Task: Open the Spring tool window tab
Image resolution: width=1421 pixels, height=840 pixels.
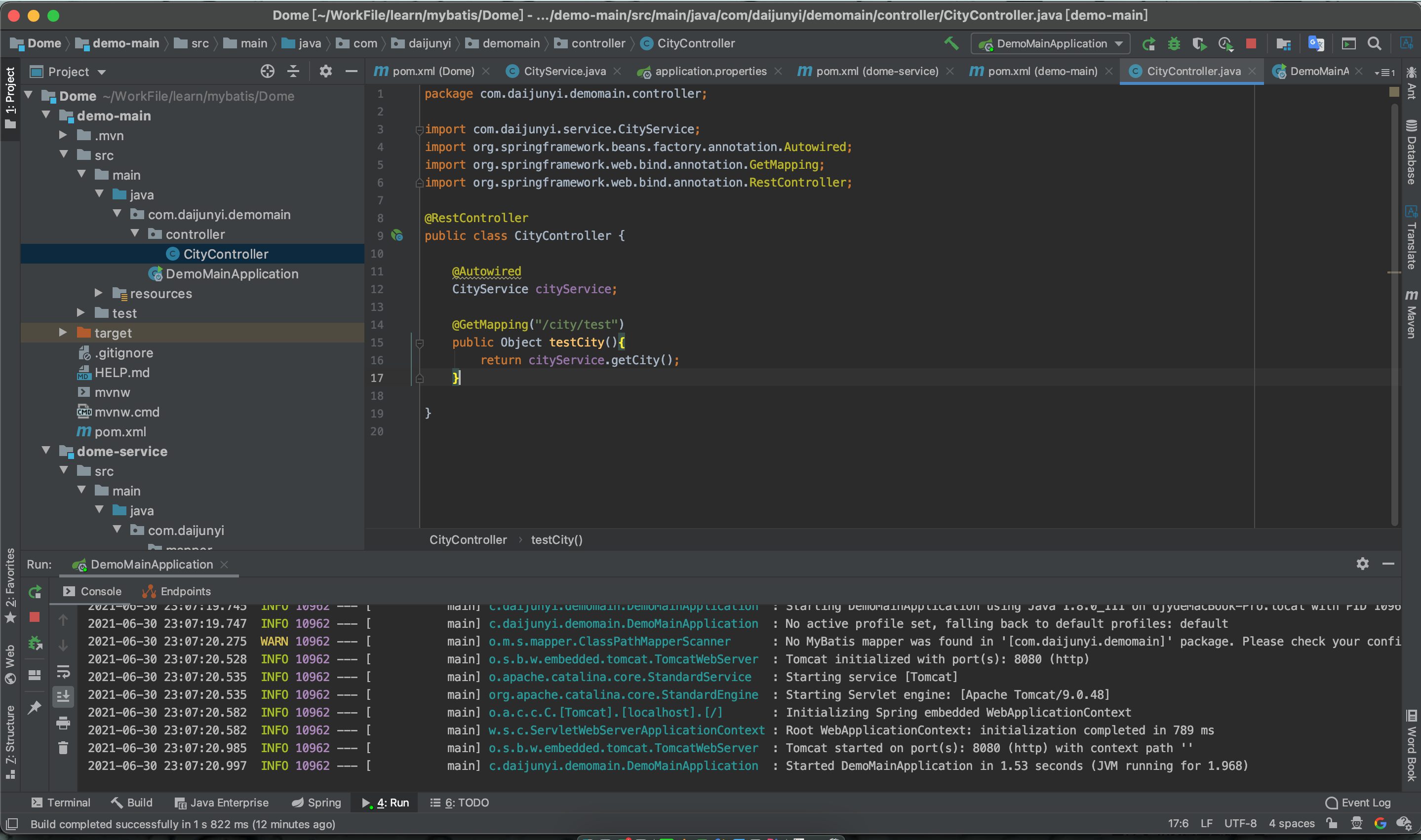Action: pyautogui.click(x=316, y=802)
